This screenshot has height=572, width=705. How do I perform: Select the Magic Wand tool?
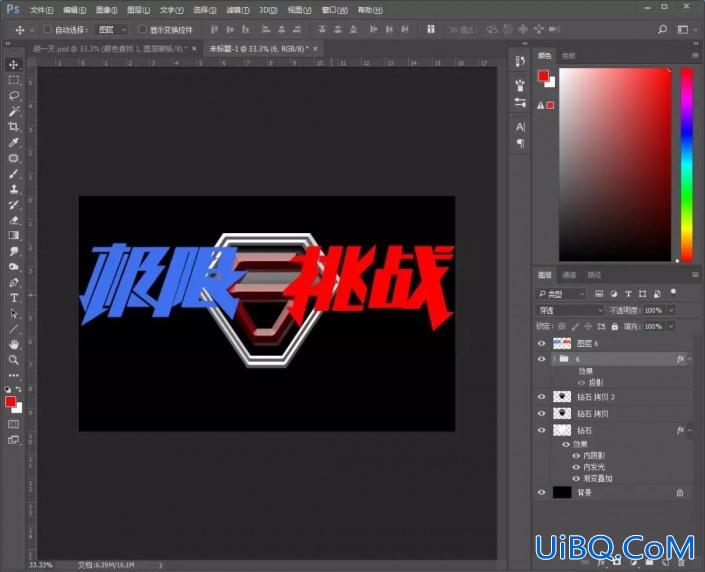[13, 111]
